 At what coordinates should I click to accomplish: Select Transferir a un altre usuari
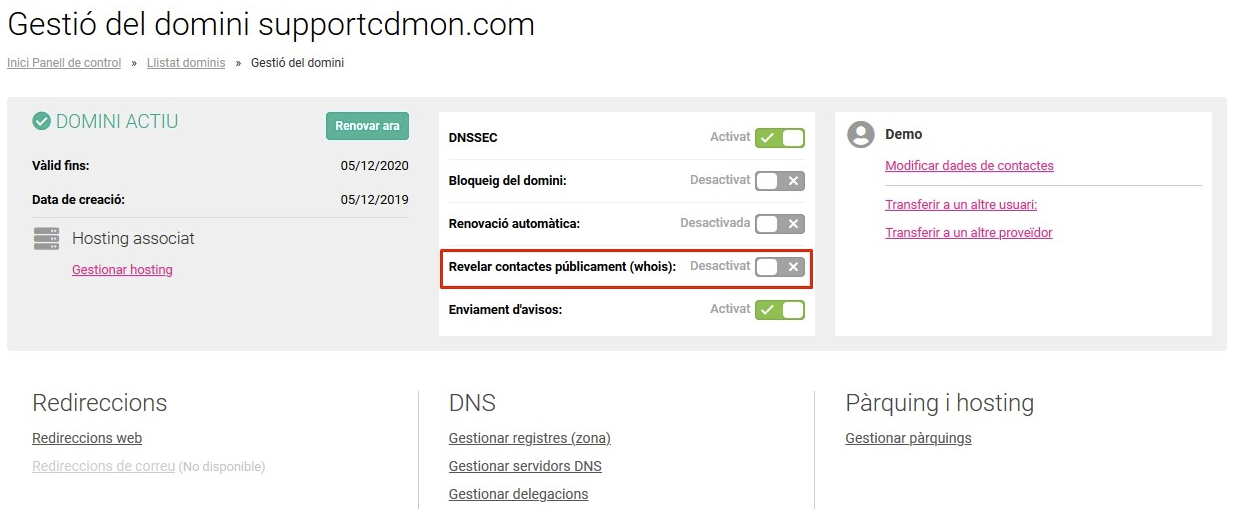click(x=961, y=205)
